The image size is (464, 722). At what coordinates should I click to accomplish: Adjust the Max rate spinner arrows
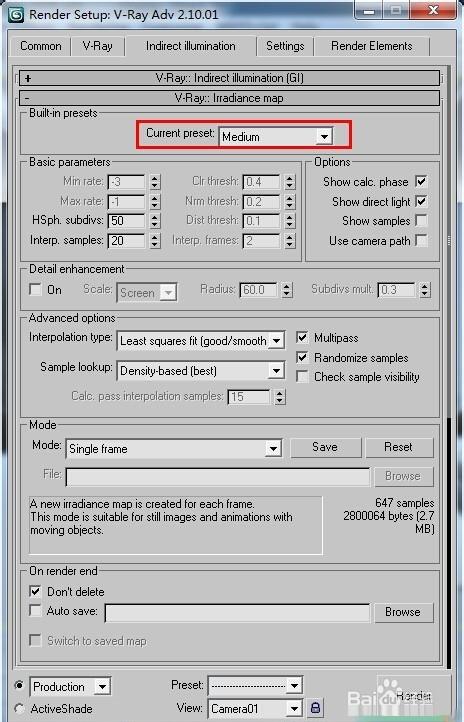click(155, 201)
